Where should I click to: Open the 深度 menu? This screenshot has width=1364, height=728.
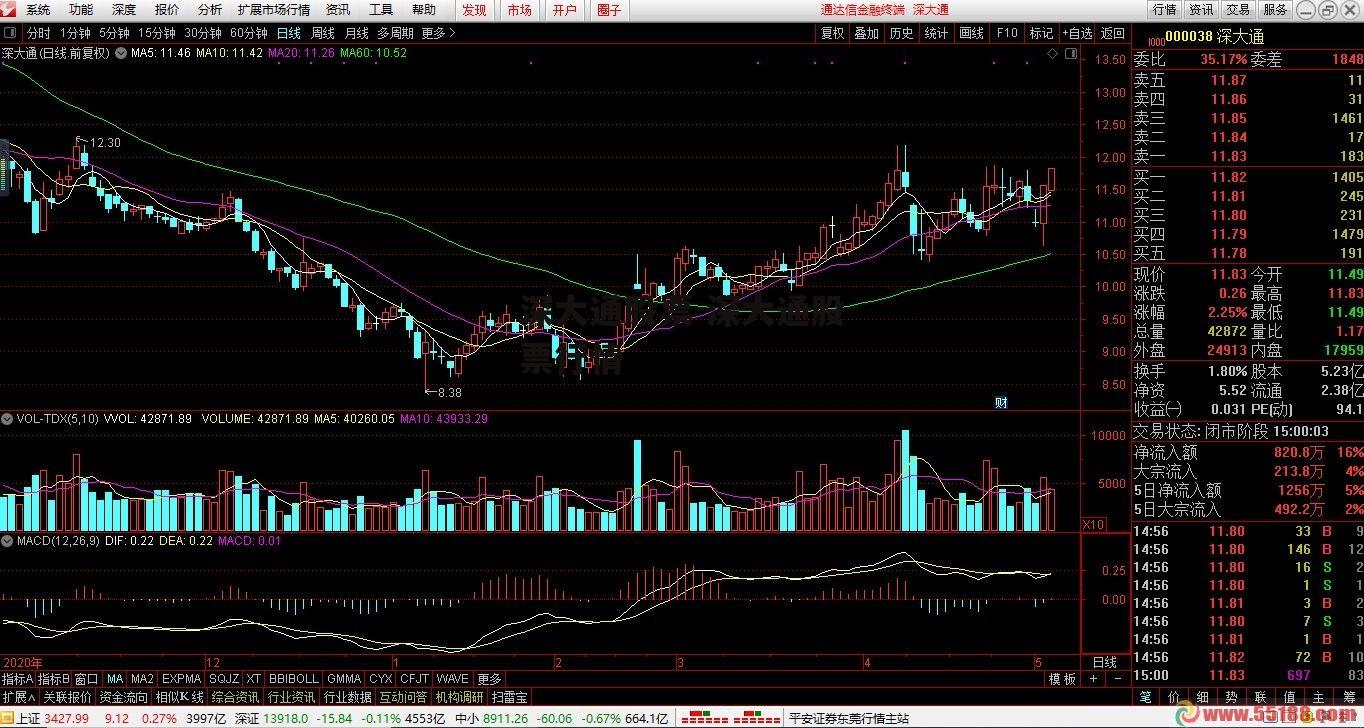124,9
